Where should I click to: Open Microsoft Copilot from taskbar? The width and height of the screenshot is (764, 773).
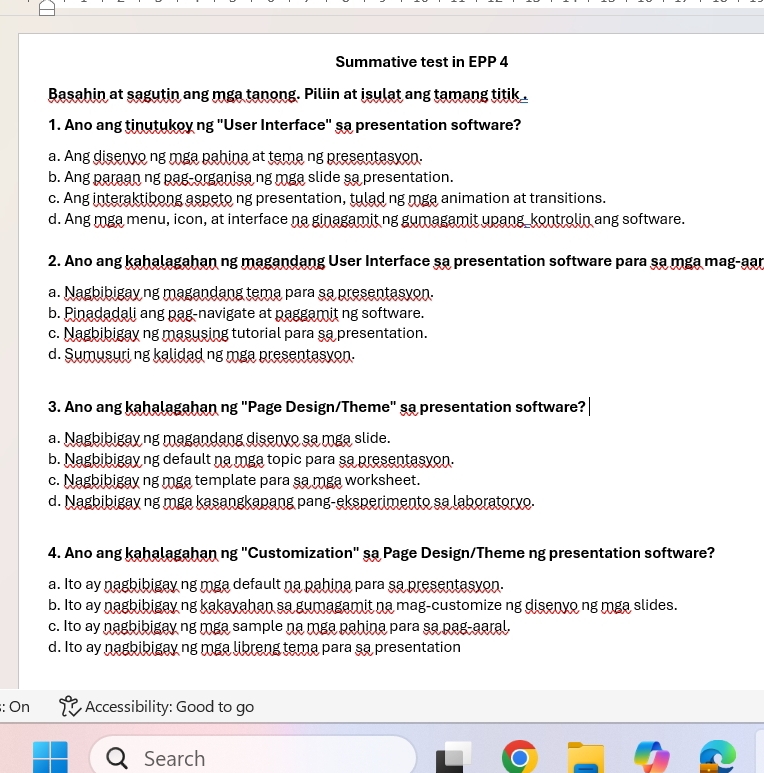(x=652, y=757)
